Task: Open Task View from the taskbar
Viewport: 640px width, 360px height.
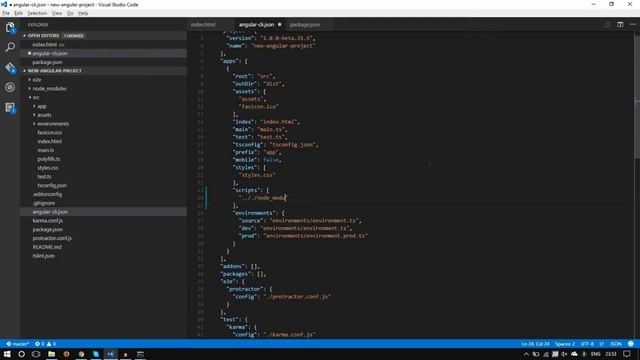Action: point(36,354)
